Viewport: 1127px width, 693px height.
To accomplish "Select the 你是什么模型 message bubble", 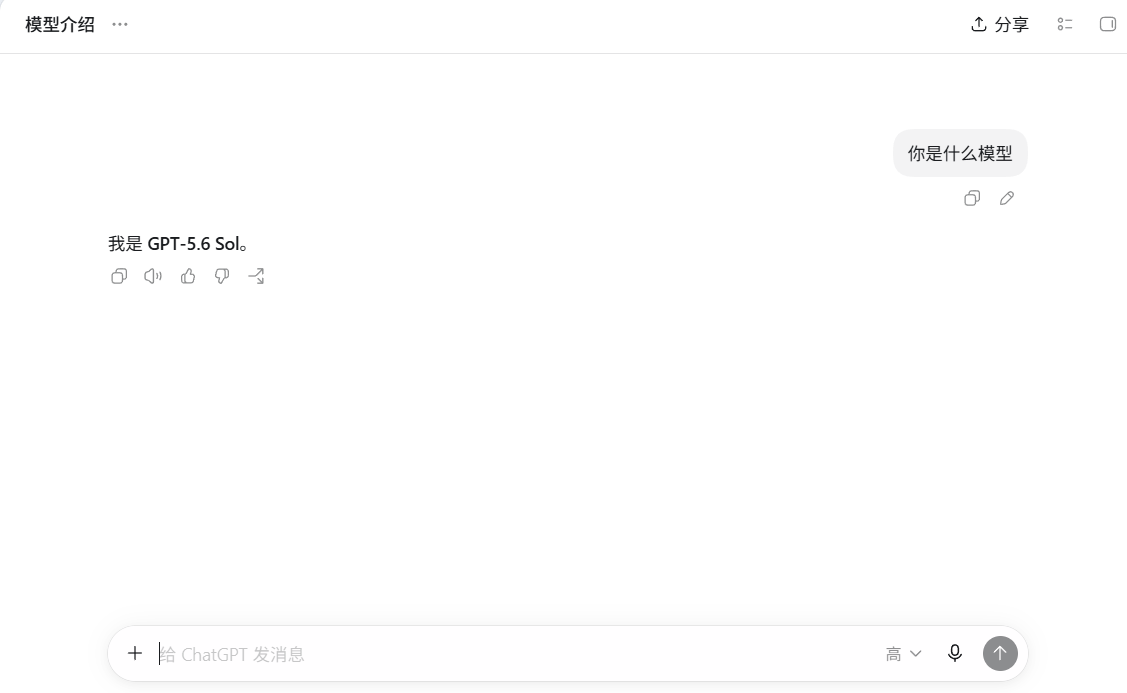I will point(960,153).
